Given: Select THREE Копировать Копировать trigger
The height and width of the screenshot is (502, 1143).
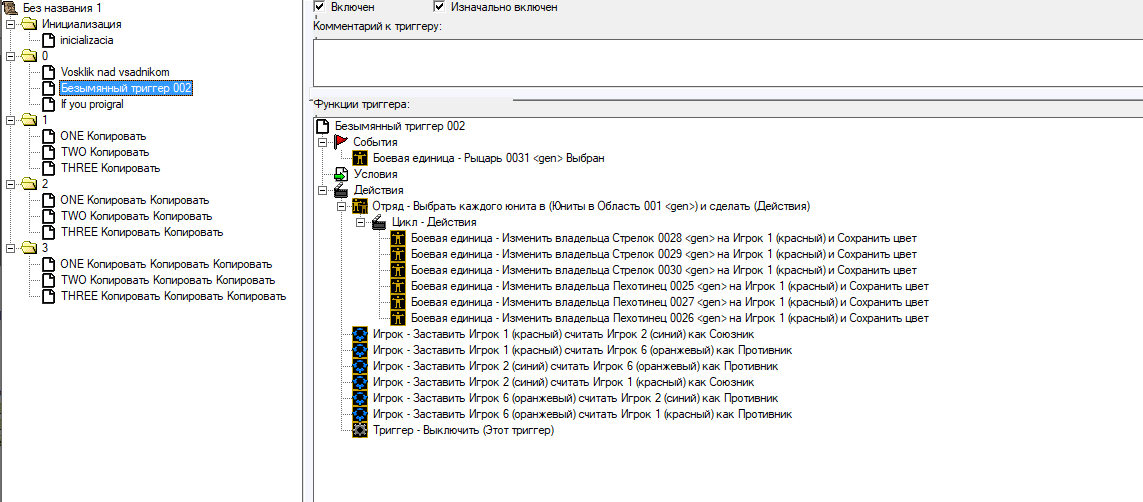Looking at the screenshot, I should 141,232.
